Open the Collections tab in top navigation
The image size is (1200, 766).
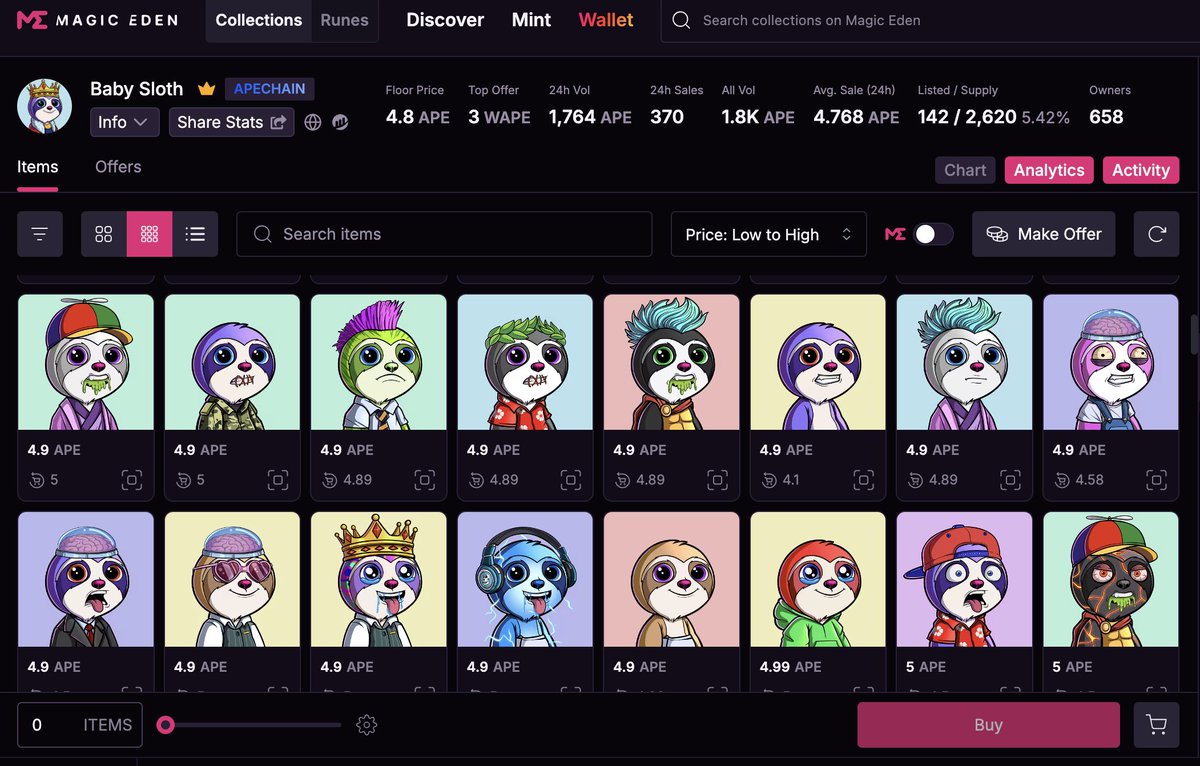258,20
